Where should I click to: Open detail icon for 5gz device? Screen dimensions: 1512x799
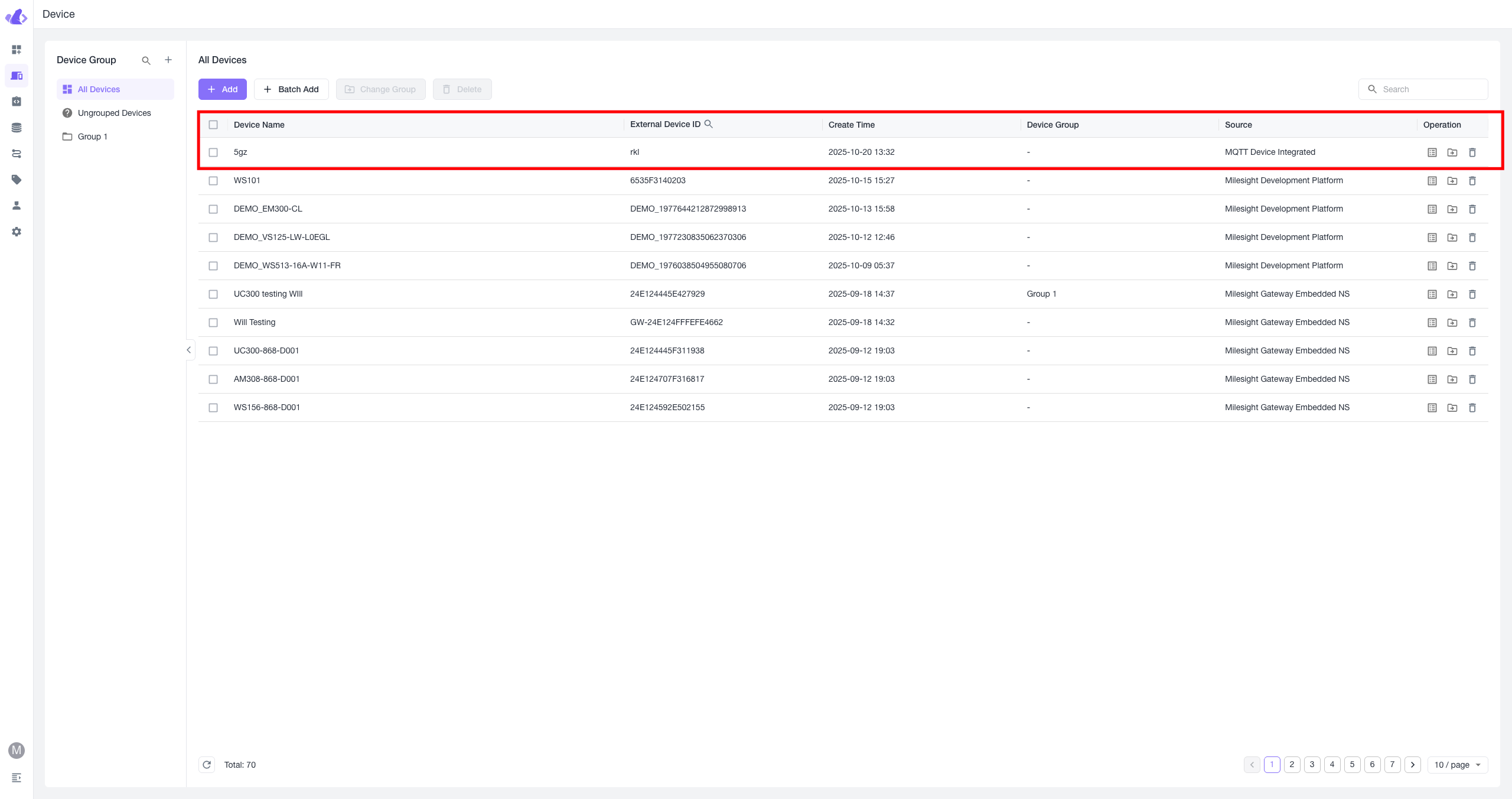[1432, 152]
